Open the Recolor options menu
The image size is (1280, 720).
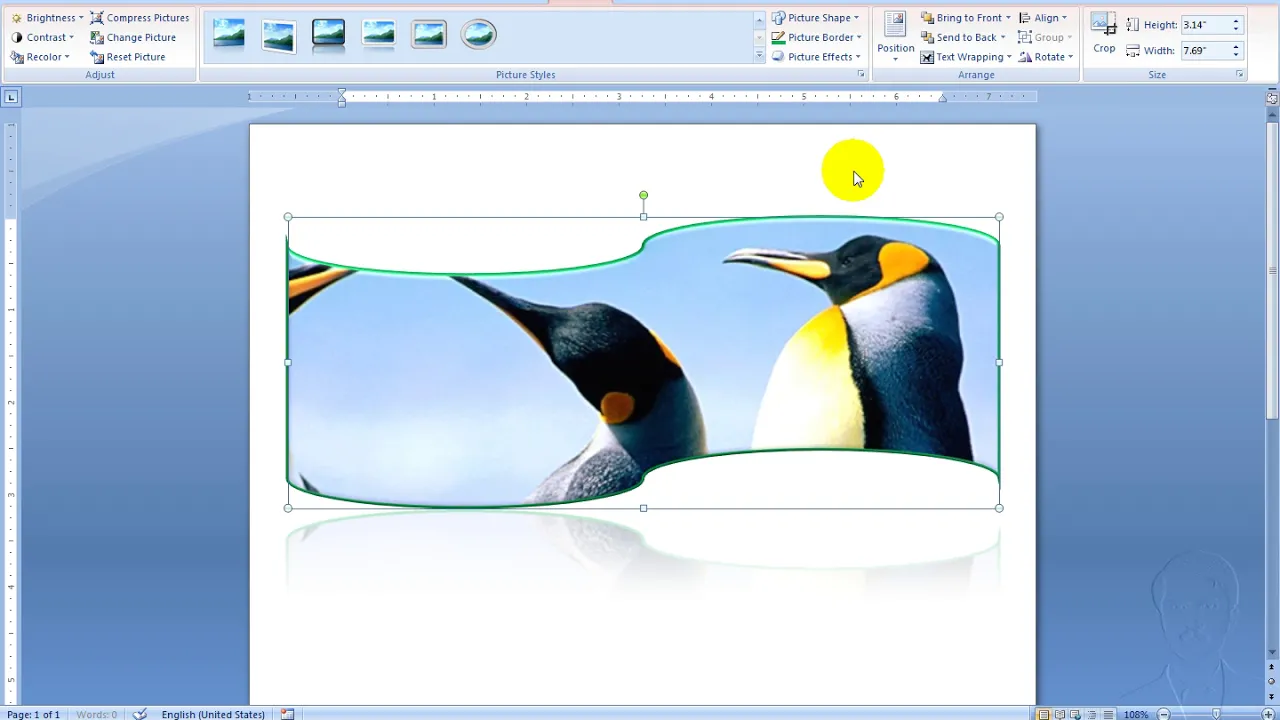pos(40,57)
